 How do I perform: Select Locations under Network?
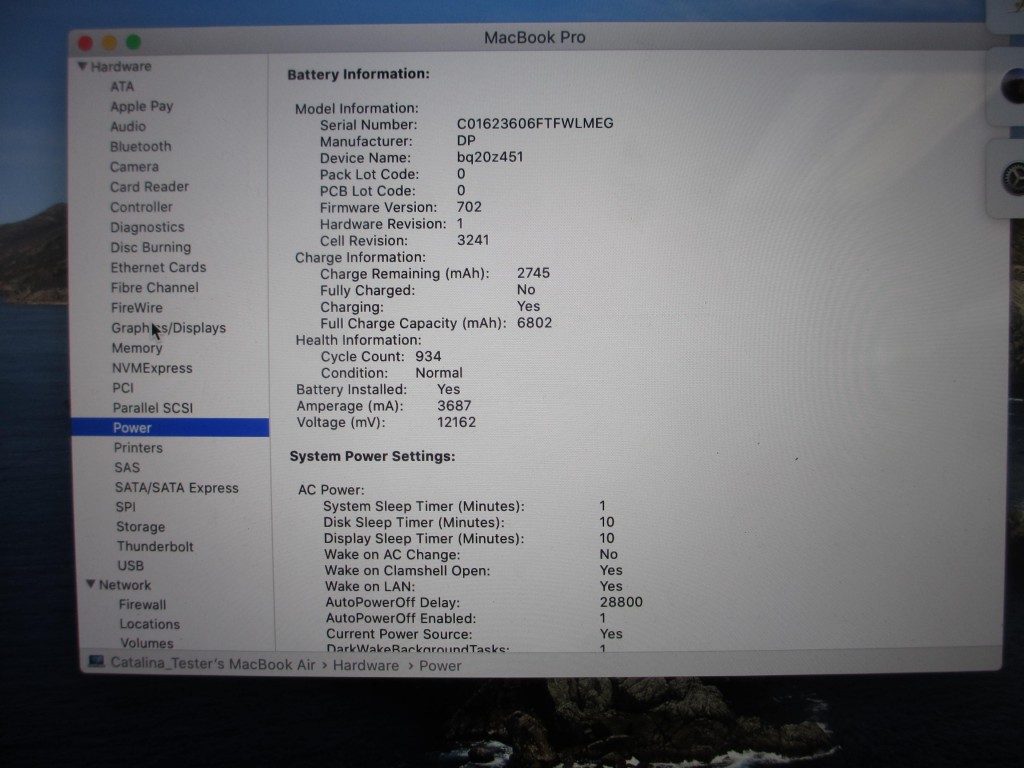pos(150,624)
